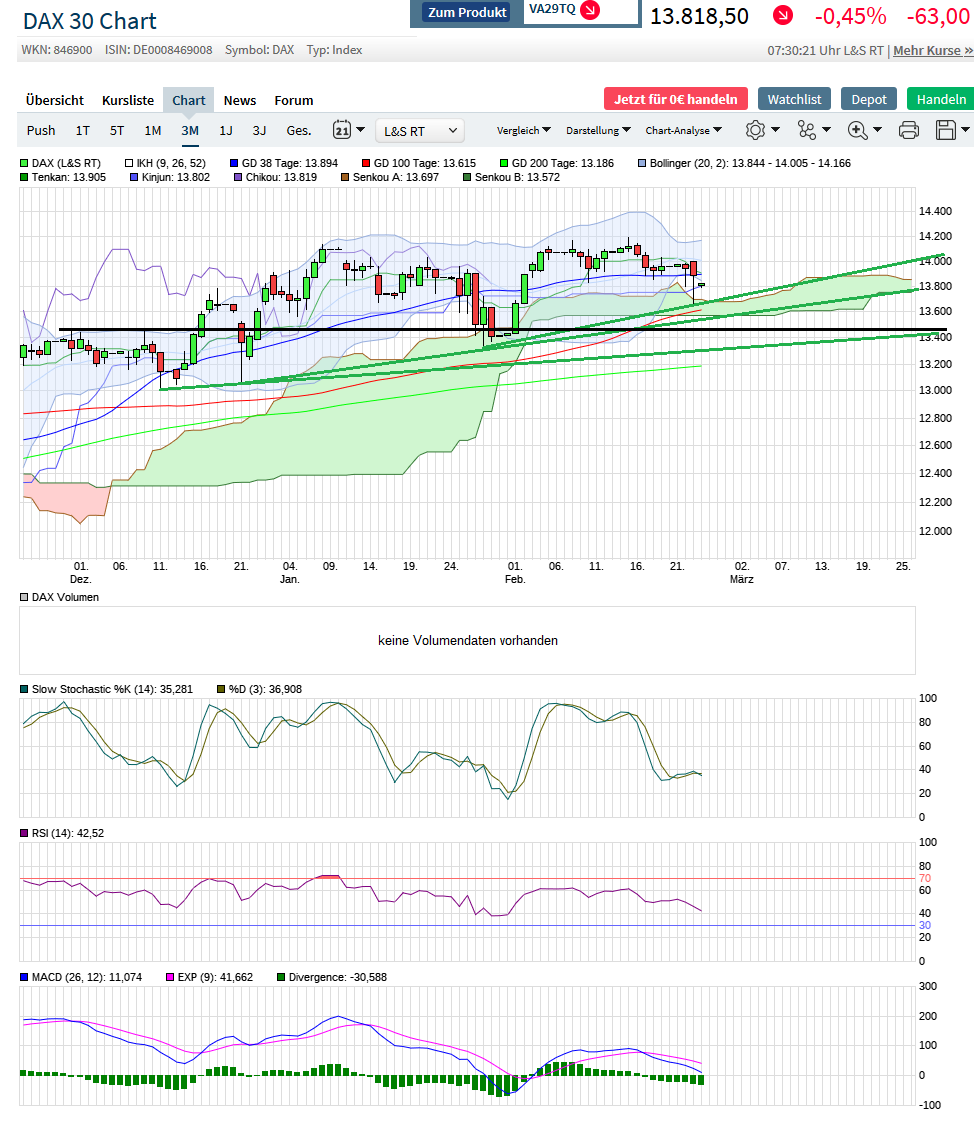Click the zoom magnifier icon
974x1129 pixels.
[857, 130]
